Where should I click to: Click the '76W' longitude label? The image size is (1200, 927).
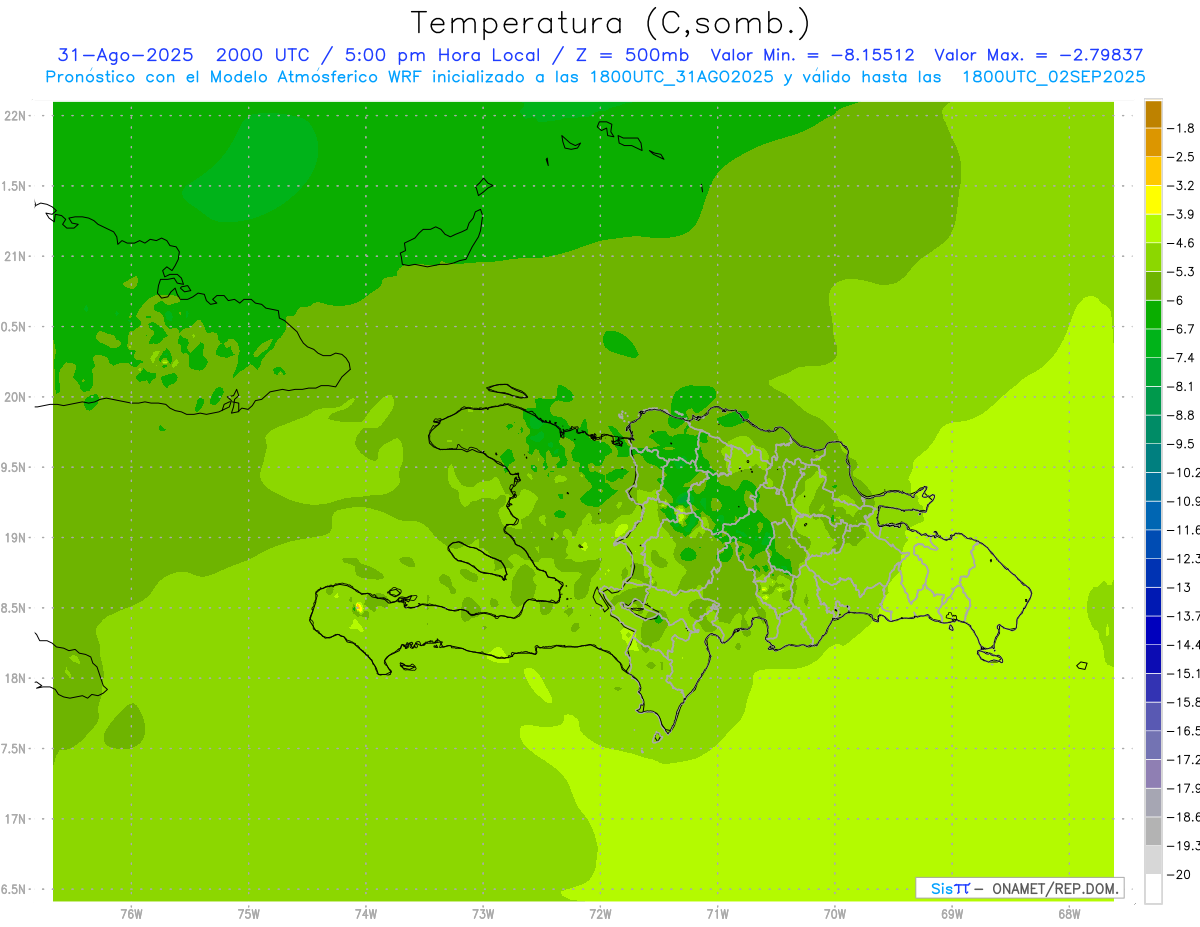point(131,914)
